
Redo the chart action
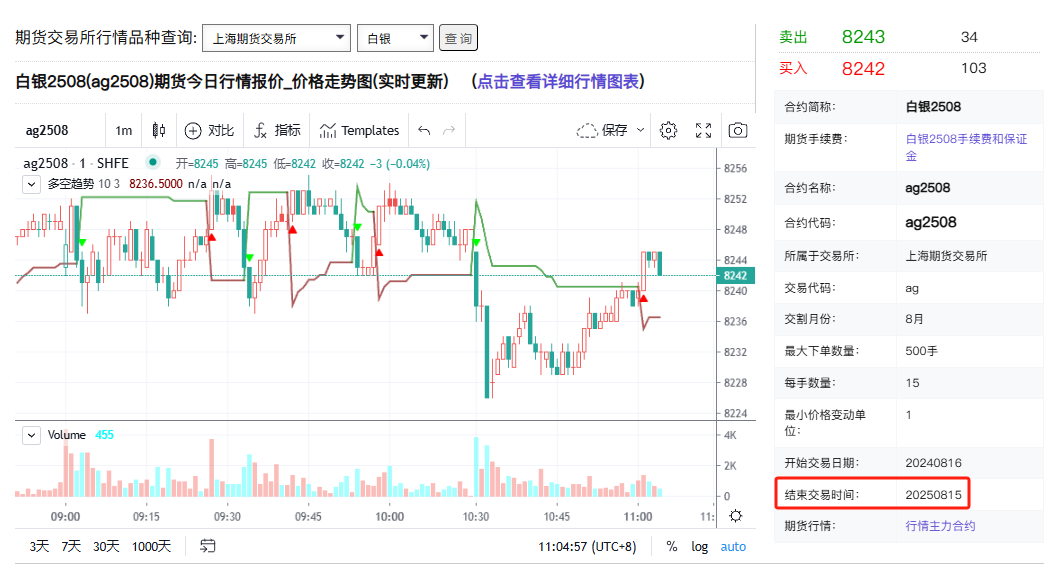click(449, 131)
